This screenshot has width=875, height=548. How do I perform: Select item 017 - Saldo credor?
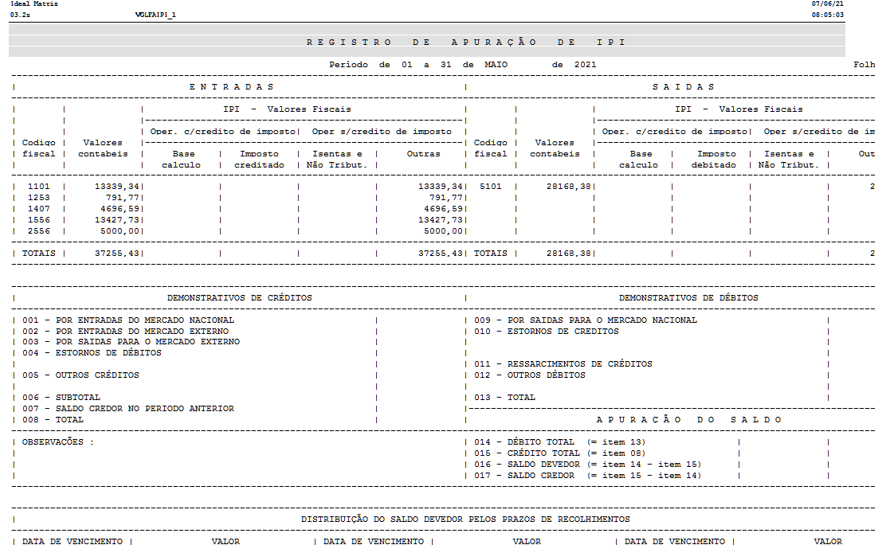[x=588, y=475]
